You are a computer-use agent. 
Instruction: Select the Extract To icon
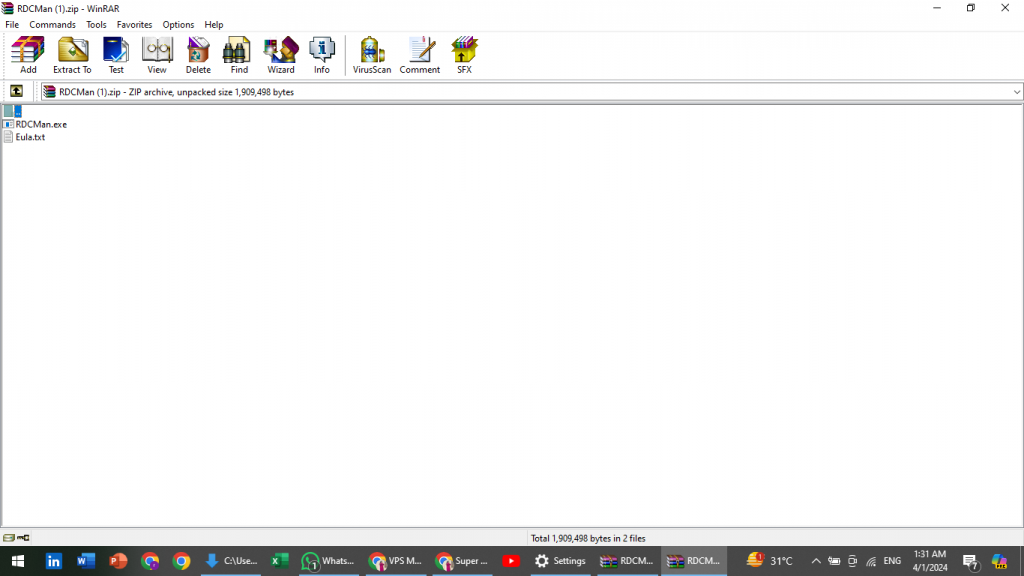pos(71,55)
